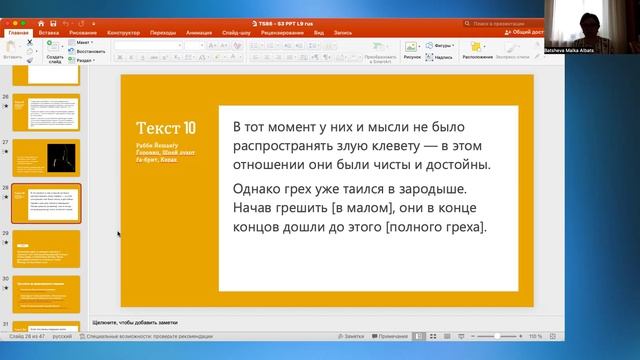
Task: Open accessibility checker in status bar
Action: pos(146,336)
